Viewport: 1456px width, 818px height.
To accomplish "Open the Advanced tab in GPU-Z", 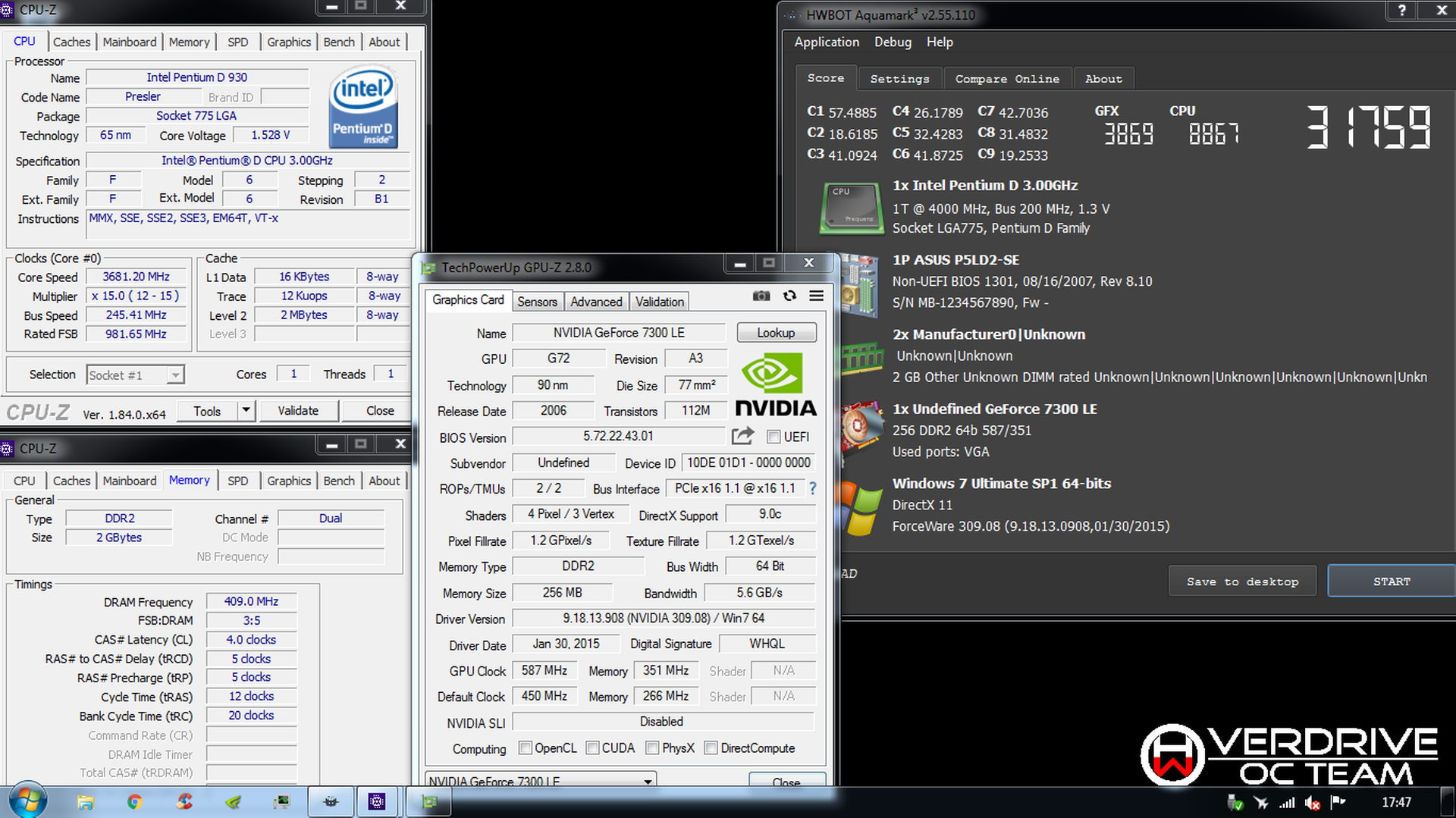I will tap(596, 302).
